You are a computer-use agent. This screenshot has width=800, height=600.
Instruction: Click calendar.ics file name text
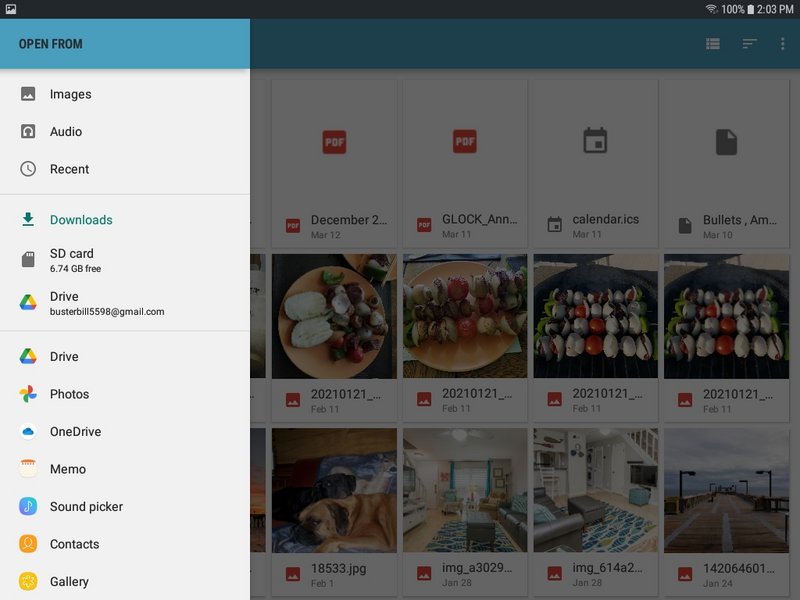[x=606, y=219]
